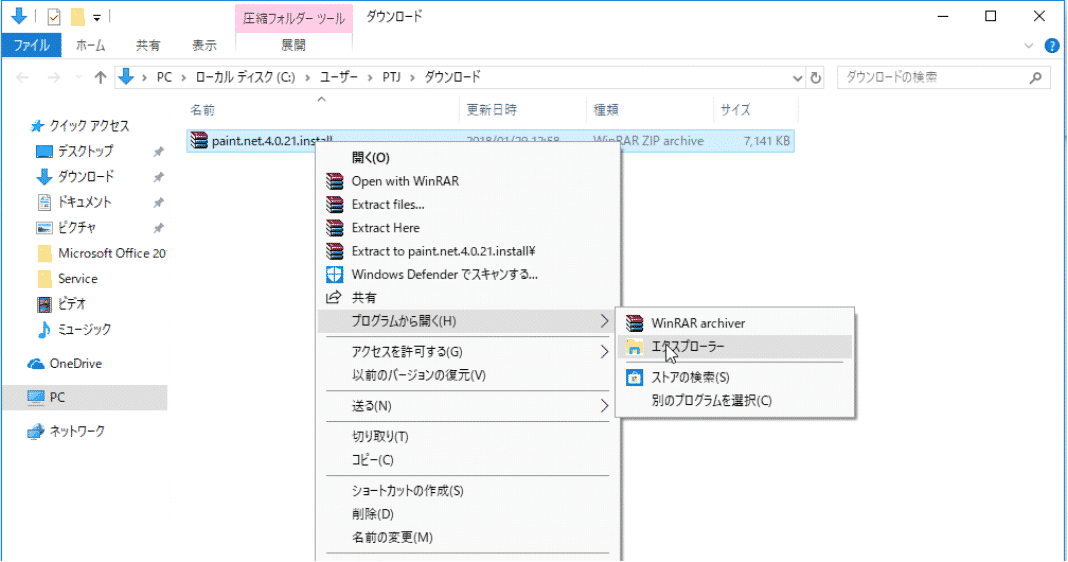Image resolution: width=1068 pixels, height=562 pixels.
Task: Click the forward navigation arrow
Action: click(53, 78)
